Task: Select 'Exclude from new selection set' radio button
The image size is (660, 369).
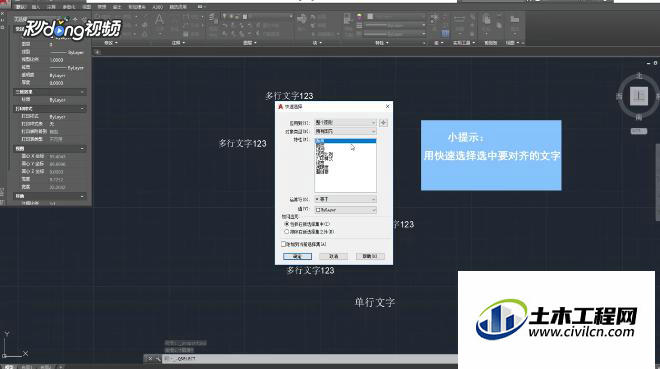Action: [287, 232]
